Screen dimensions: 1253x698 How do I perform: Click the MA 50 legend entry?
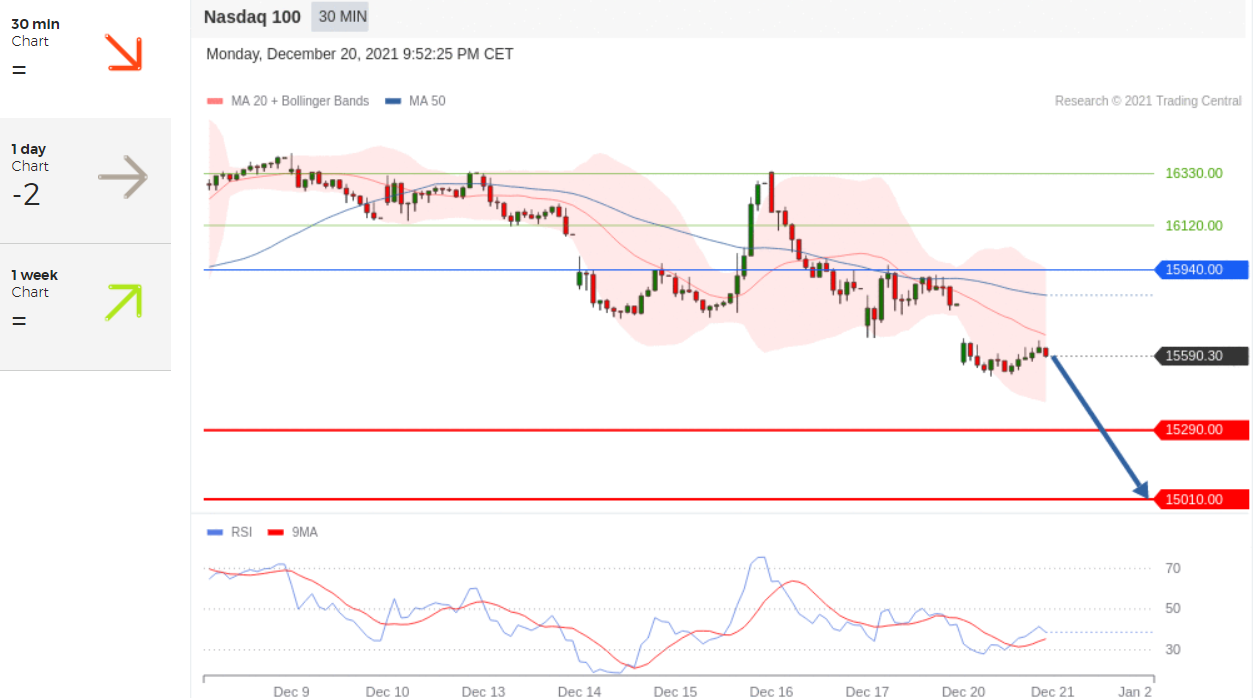click(x=415, y=101)
